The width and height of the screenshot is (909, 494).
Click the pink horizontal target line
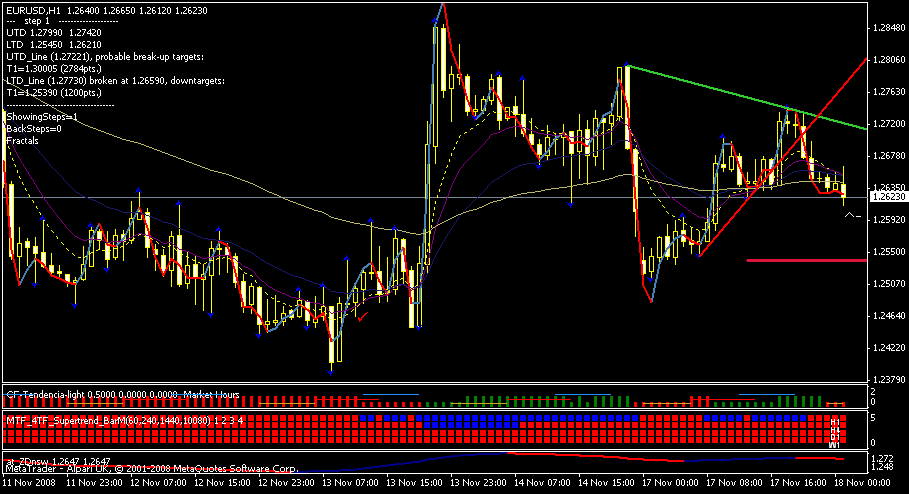806,260
